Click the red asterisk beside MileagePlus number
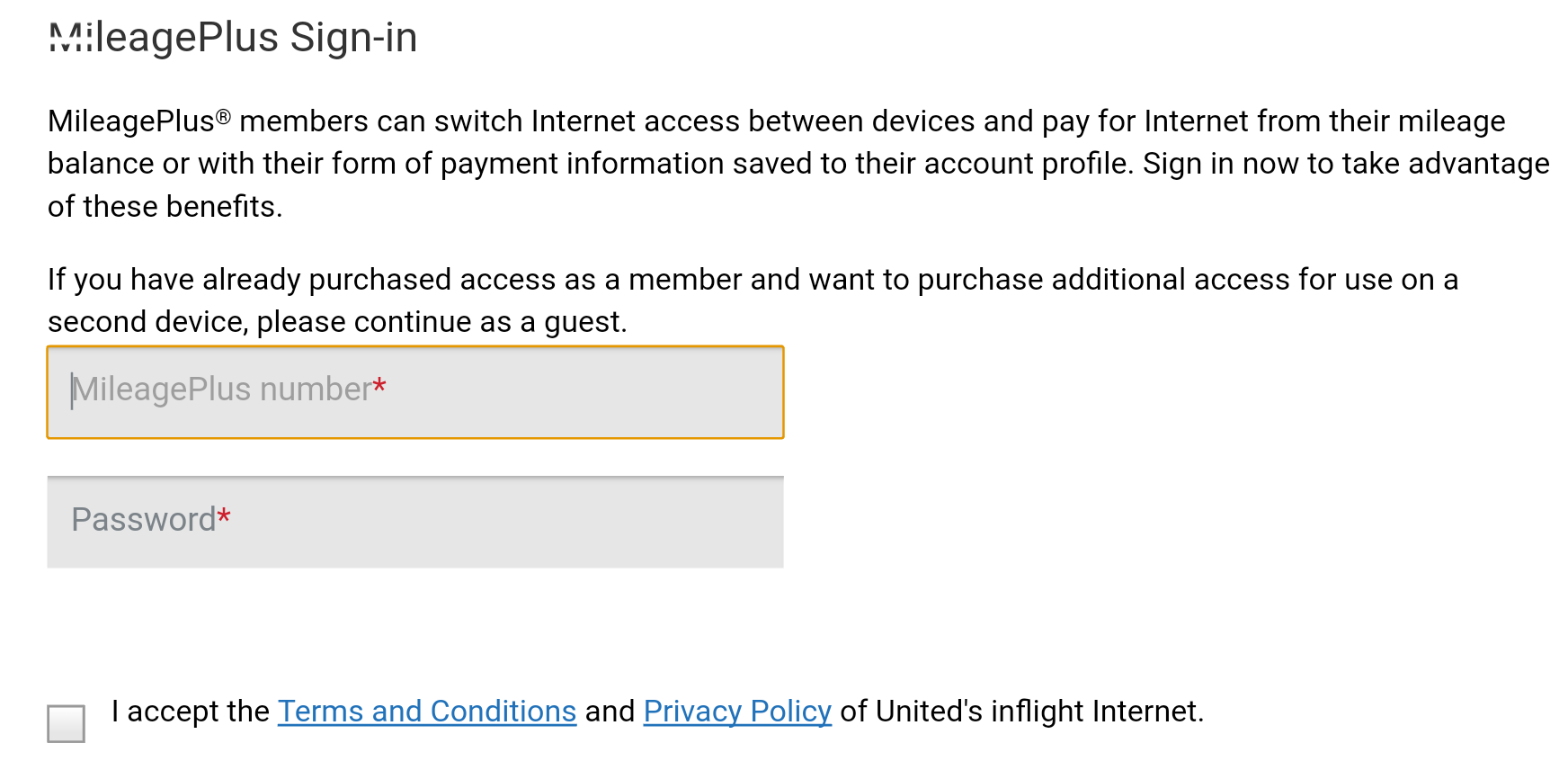The width and height of the screenshot is (1568, 770). click(379, 388)
